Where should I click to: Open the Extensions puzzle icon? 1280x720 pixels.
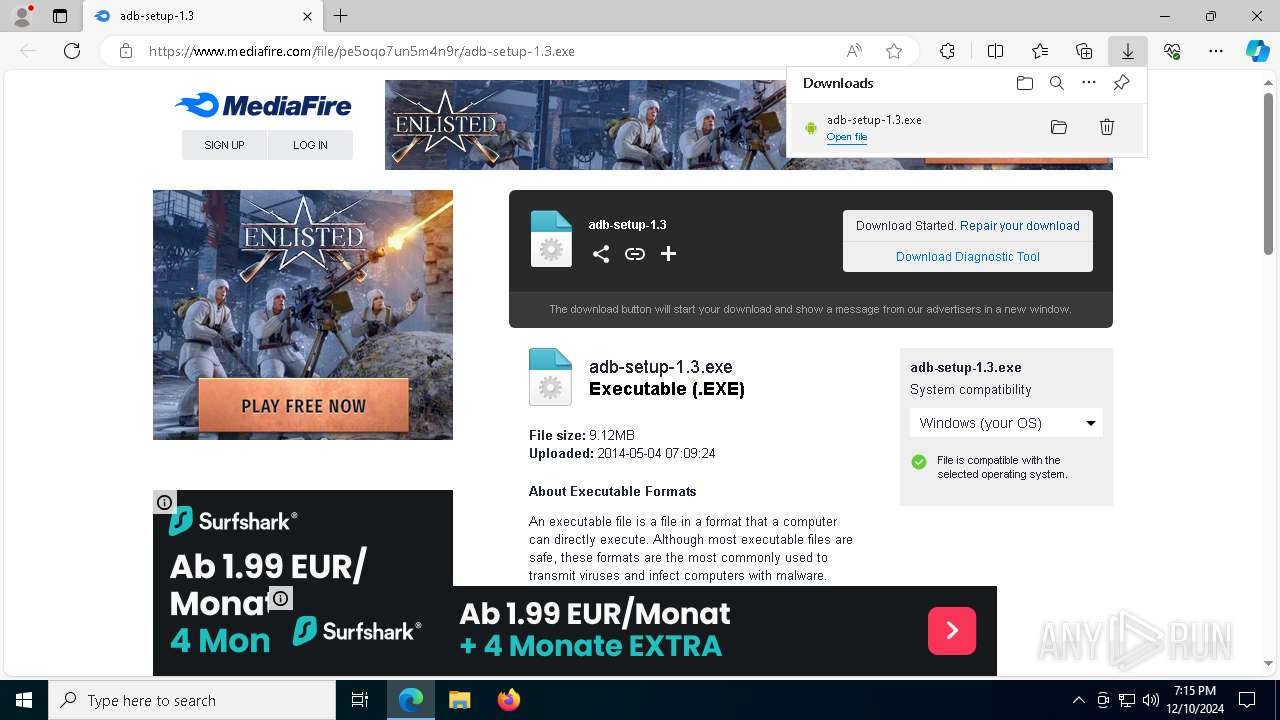947,51
